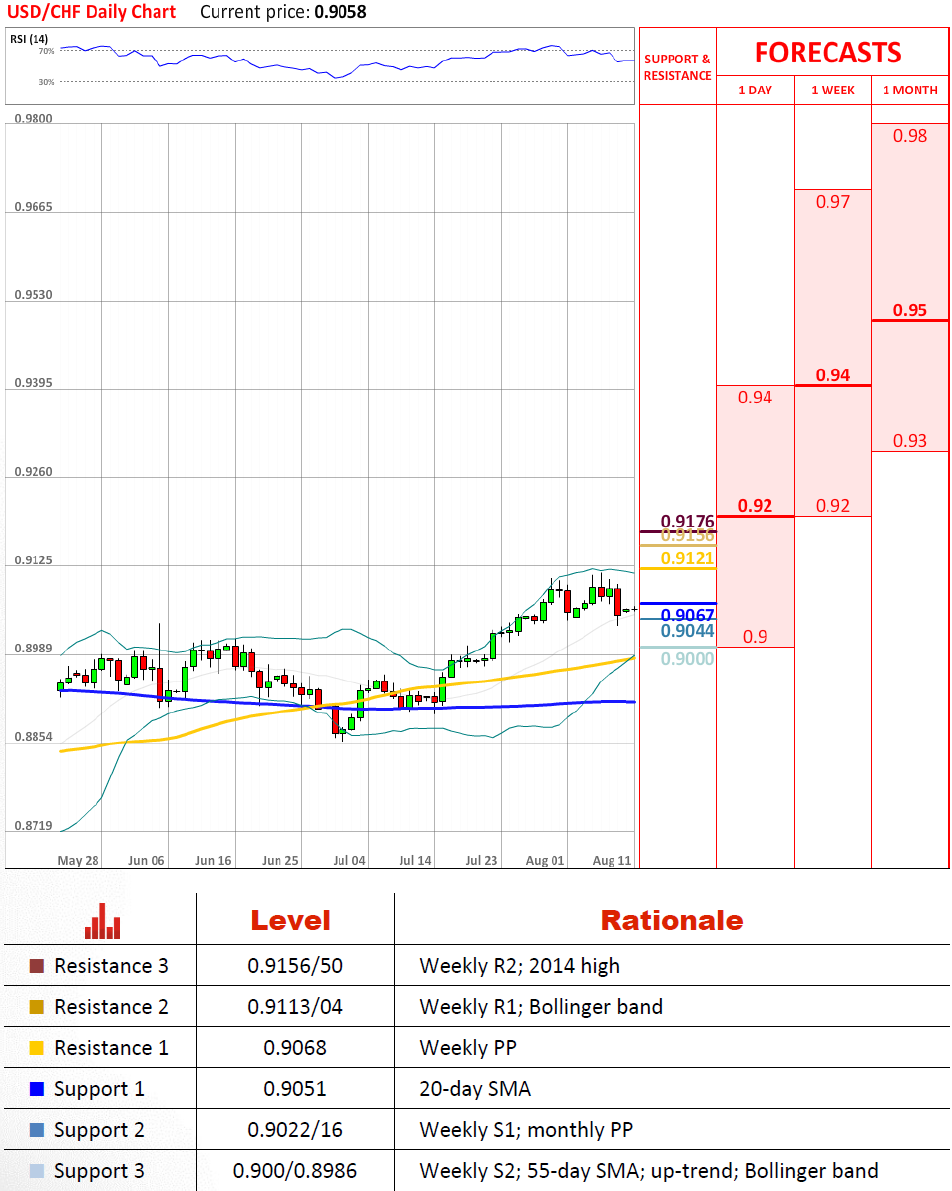Viewport: 952px width, 1191px height.
Task: Click the level cell 0.9113/04
Action: (x=295, y=1007)
